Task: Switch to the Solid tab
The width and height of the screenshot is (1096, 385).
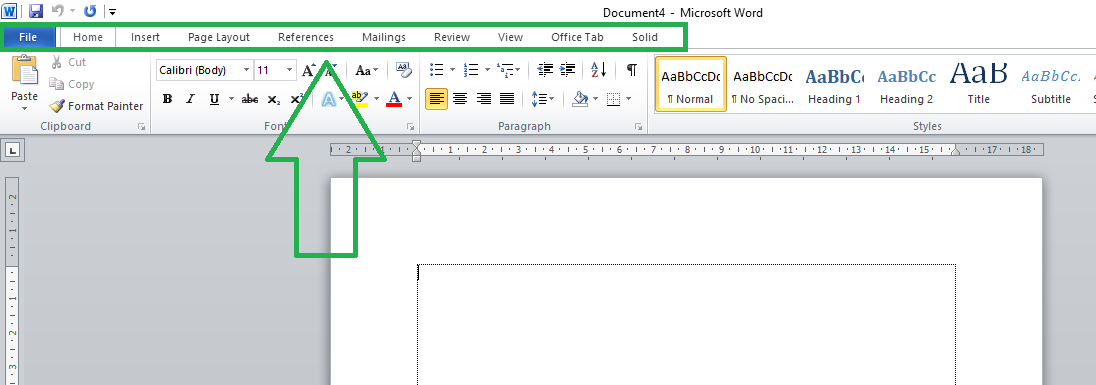Action: [x=645, y=37]
